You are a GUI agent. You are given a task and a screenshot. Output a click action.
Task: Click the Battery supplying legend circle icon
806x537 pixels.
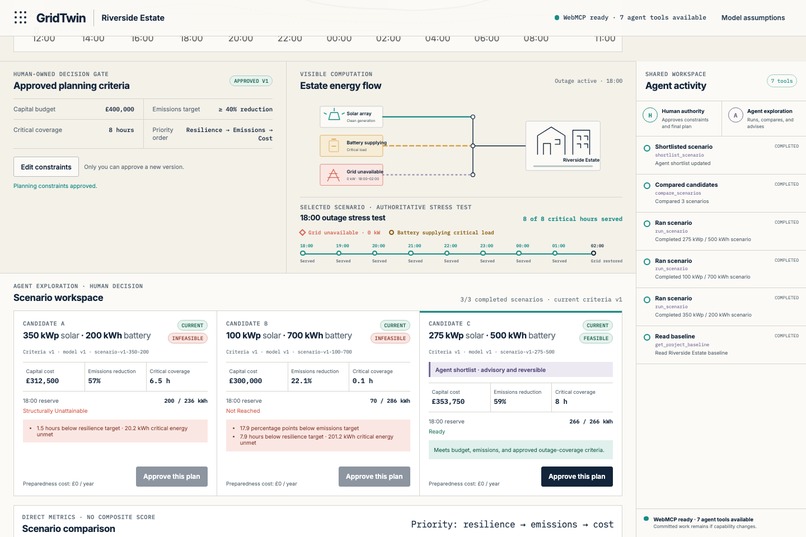391,232
